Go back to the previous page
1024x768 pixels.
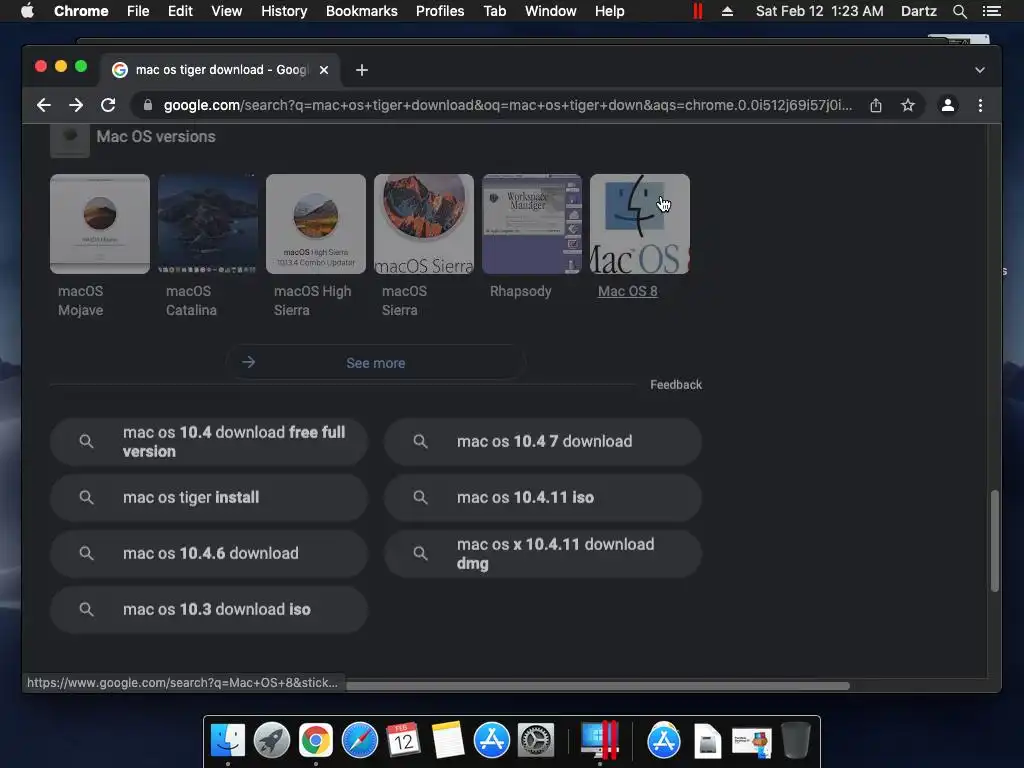click(x=44, y=105)
